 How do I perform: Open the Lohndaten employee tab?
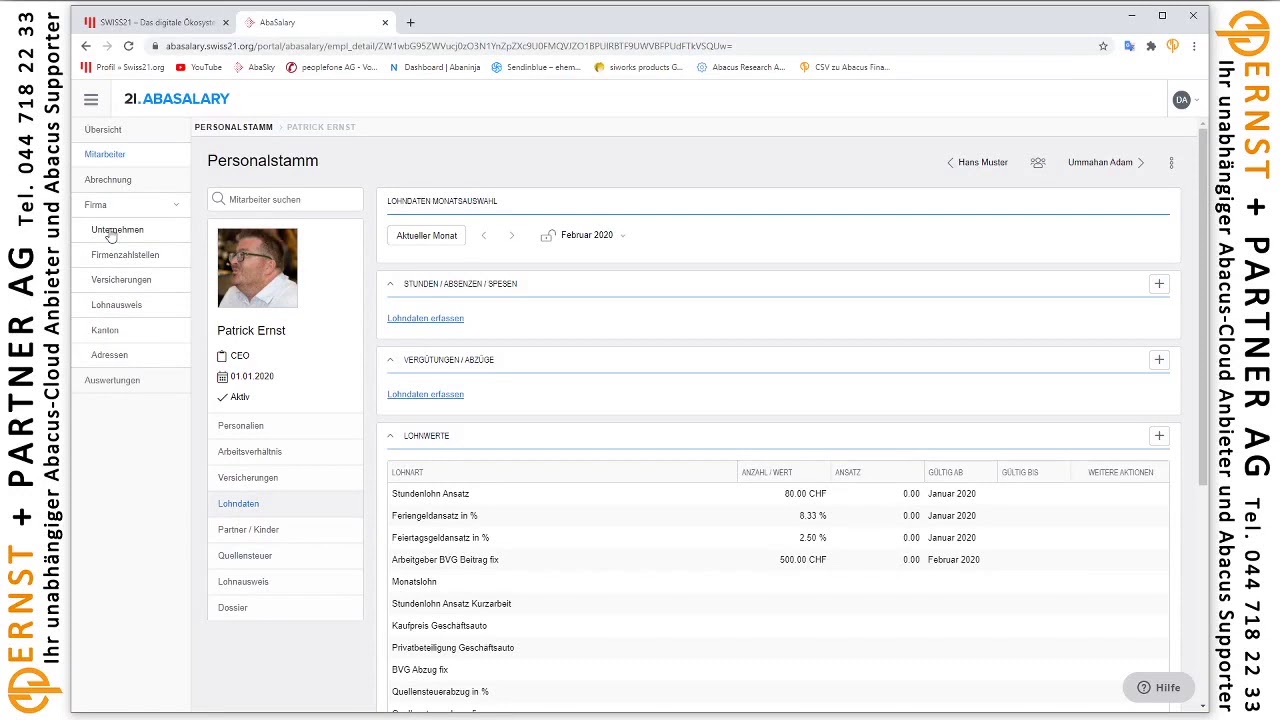(285, 504)
